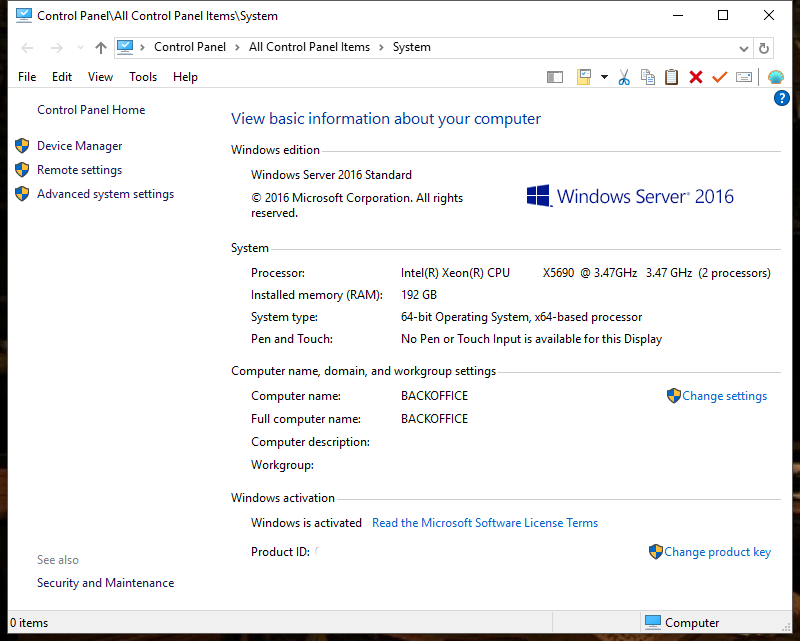
Task: Refresh the System page
Action: 764,48
